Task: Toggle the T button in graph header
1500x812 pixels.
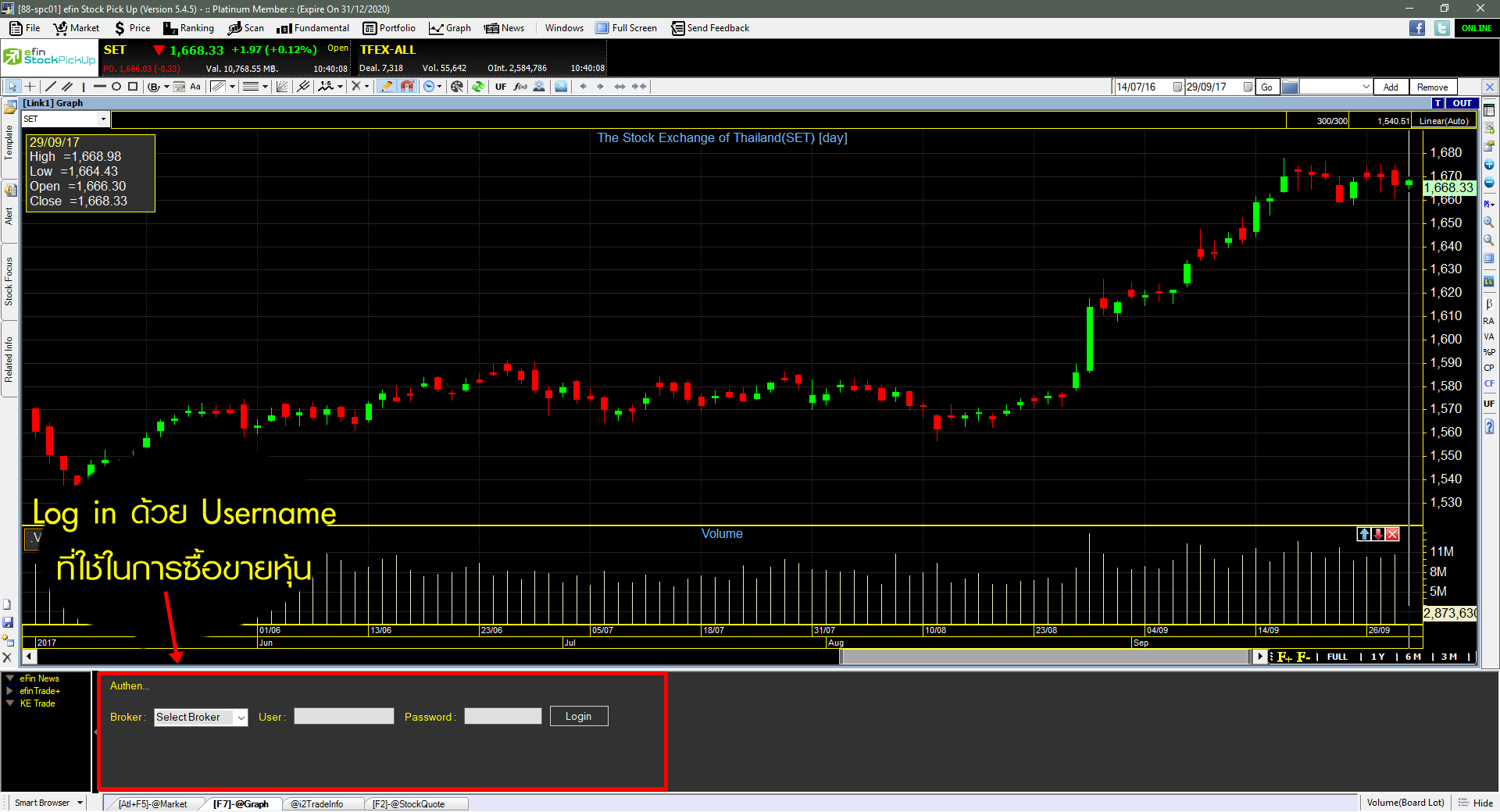Action: point(1437,103)
